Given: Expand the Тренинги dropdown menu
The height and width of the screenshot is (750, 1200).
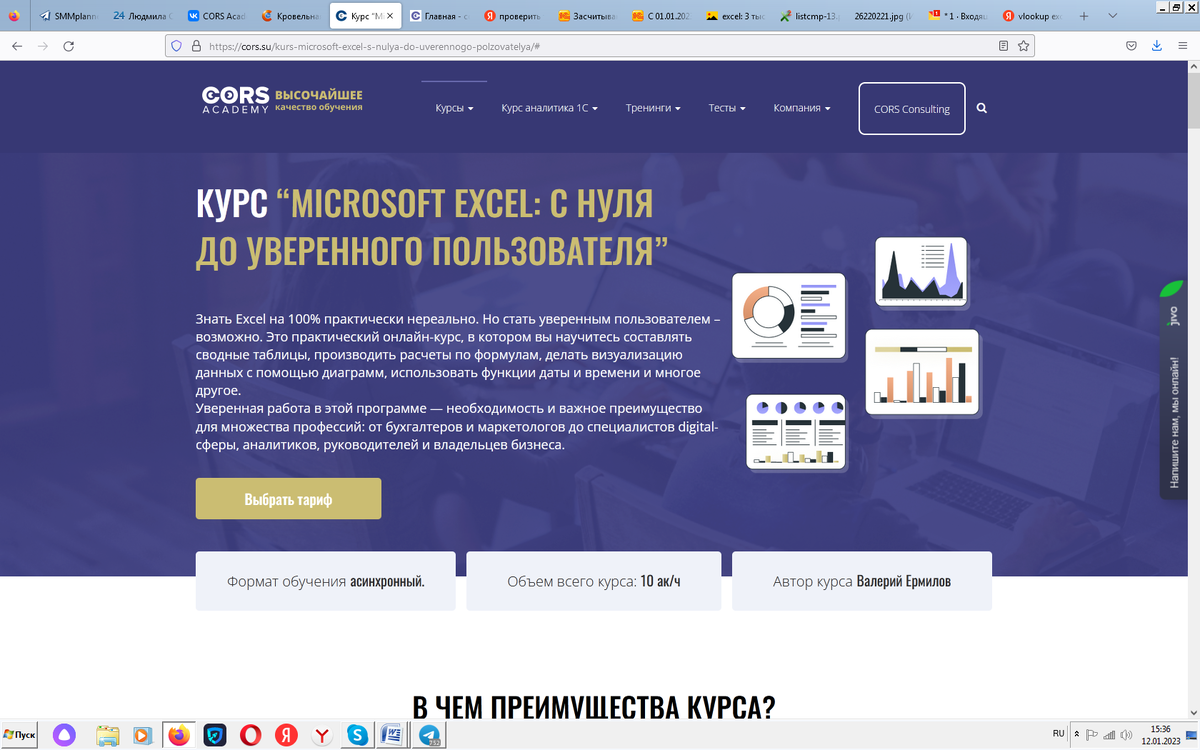Looking at the screenshot, I should [x=653, y=108].
